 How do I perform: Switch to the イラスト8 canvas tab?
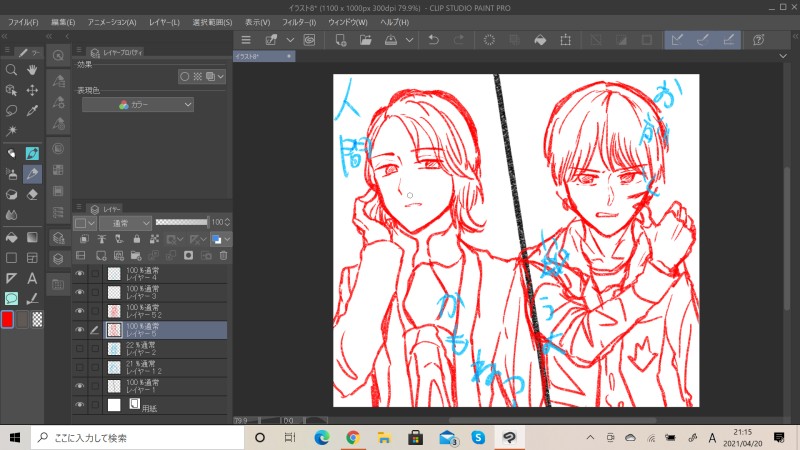[264, 56]
